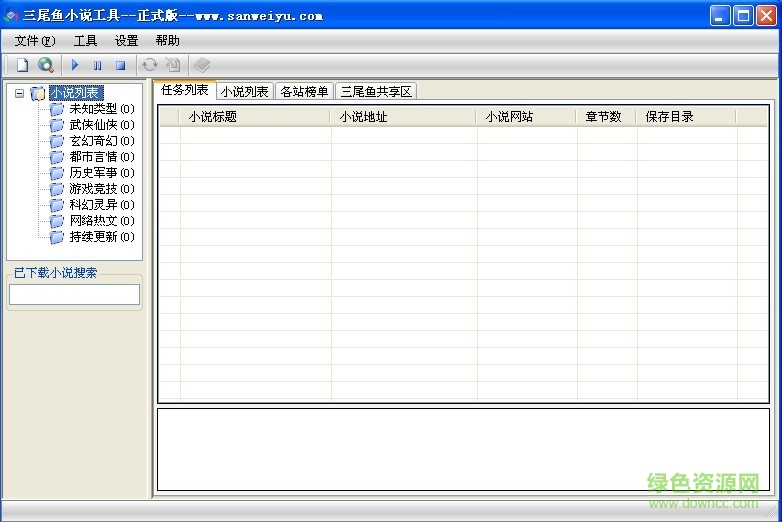Switch to the 任务列表 tab
The width and height of the screenshot is (782, 522).
[185, 90]
